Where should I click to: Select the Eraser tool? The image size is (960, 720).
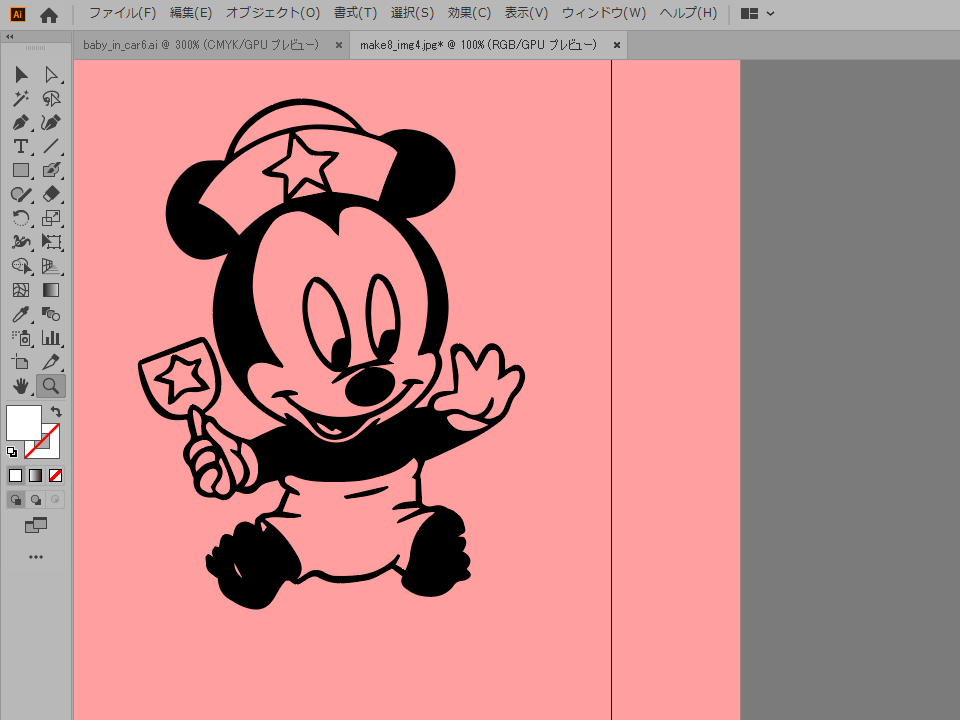pyautogui.click(x=51, y=194)
